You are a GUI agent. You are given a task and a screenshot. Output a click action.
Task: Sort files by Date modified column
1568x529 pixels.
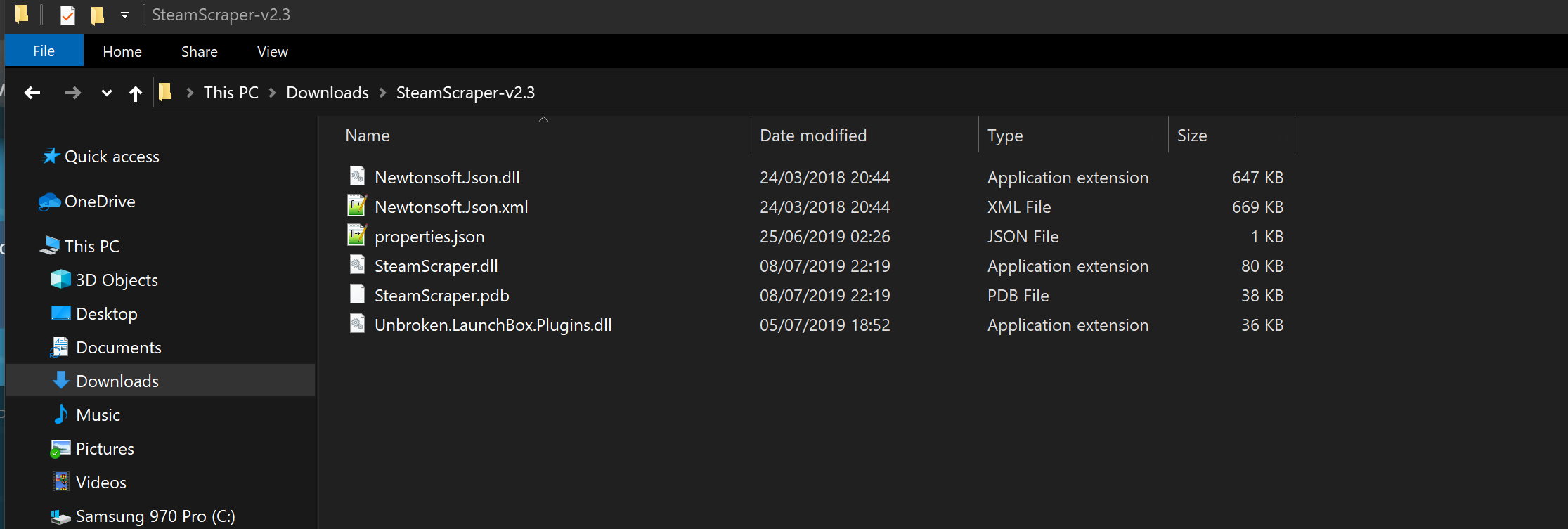pos(864,135)
